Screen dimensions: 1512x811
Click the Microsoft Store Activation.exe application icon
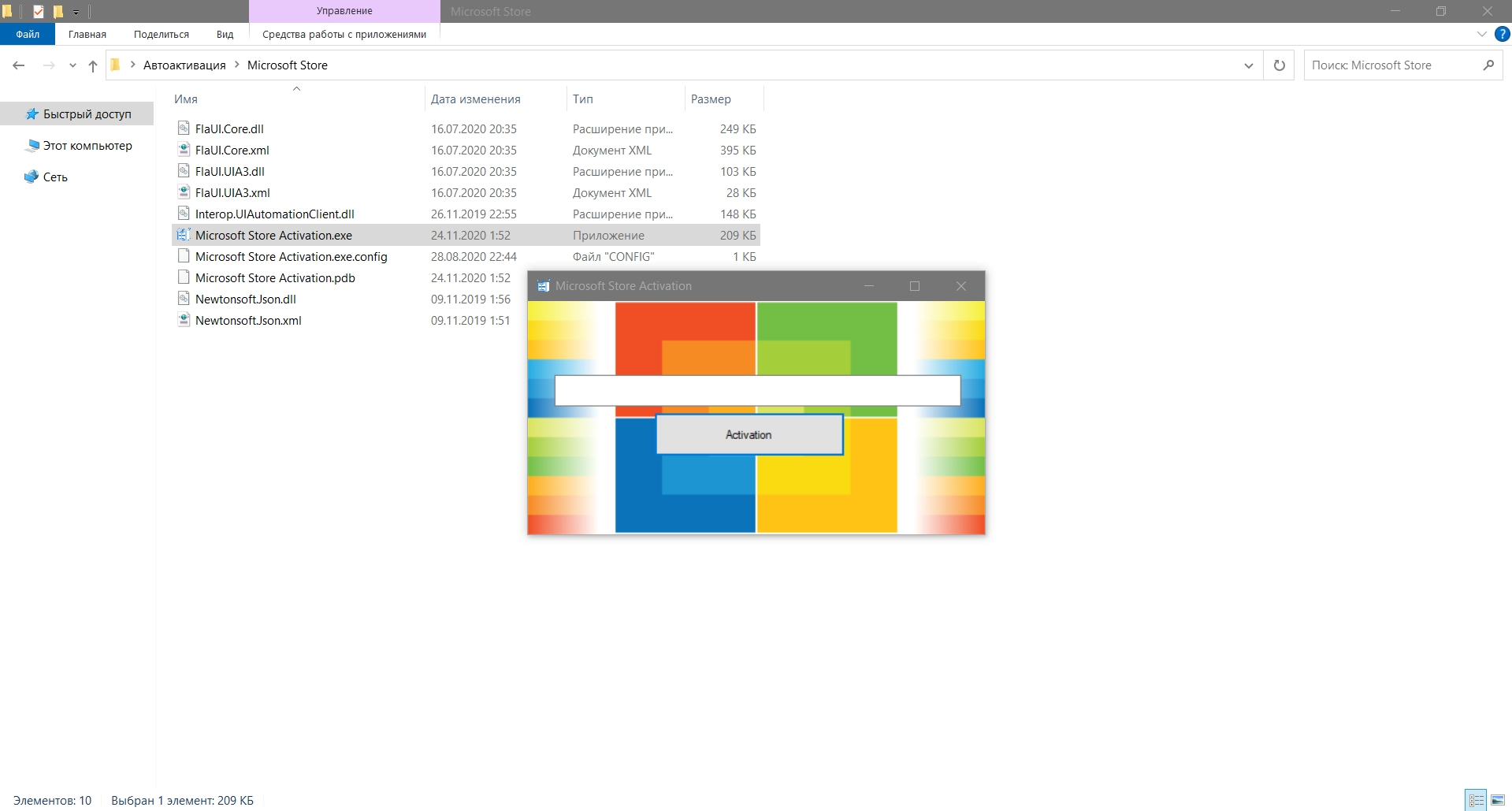click(184, 235)
